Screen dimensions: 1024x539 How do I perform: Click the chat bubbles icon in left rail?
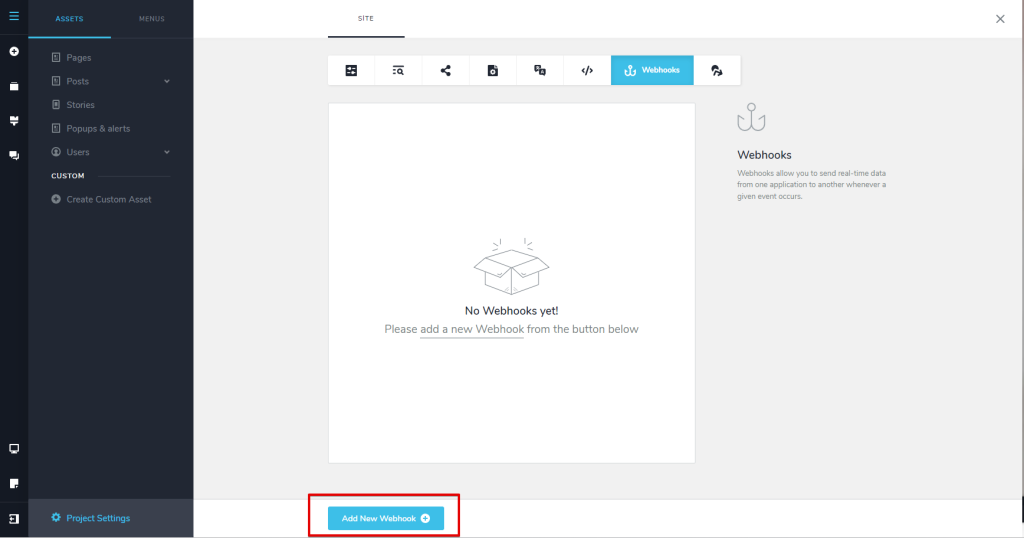tap(14, 155)
